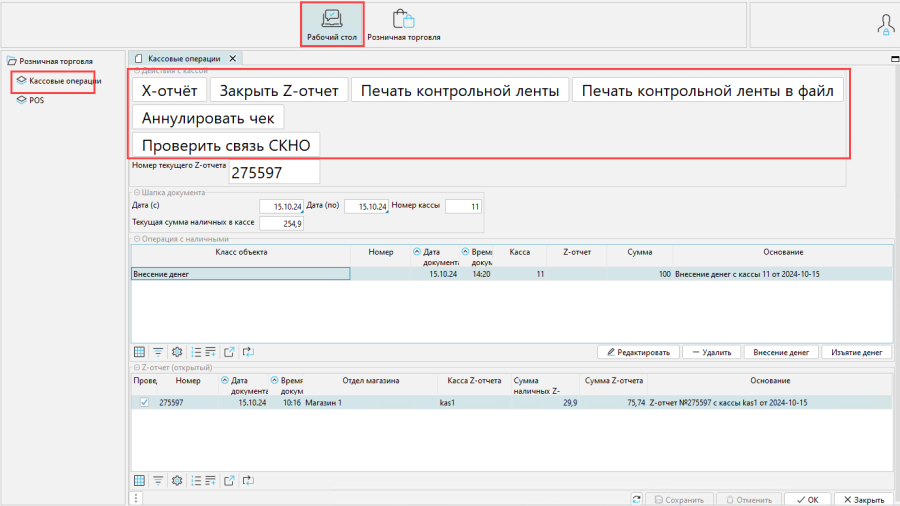Open the Розничная торговля shopping bag icon

point(403,24)
